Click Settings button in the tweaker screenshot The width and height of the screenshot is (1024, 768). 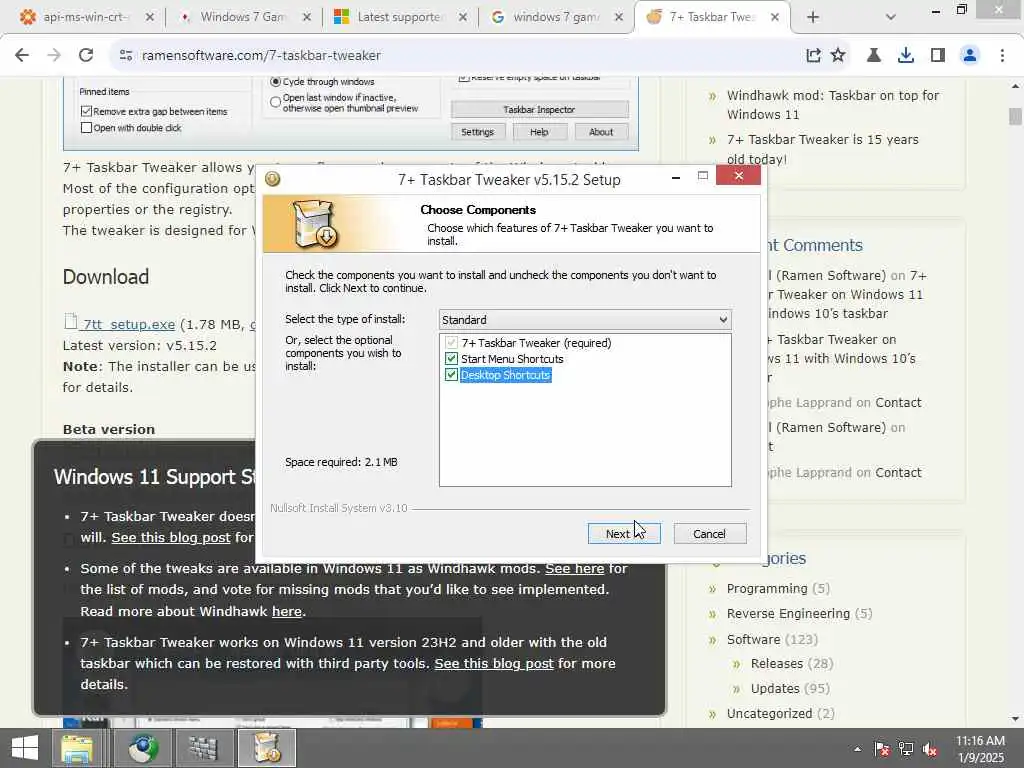pos(477,132)
